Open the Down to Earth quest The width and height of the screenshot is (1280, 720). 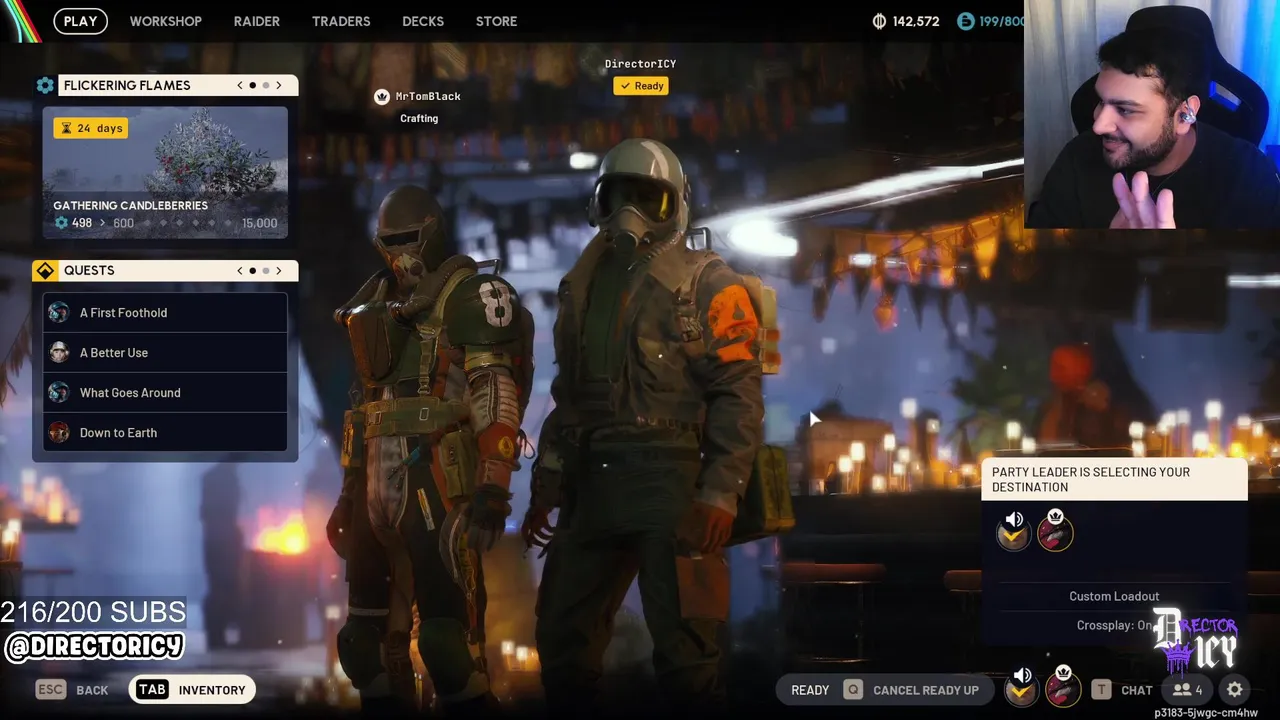165,432
